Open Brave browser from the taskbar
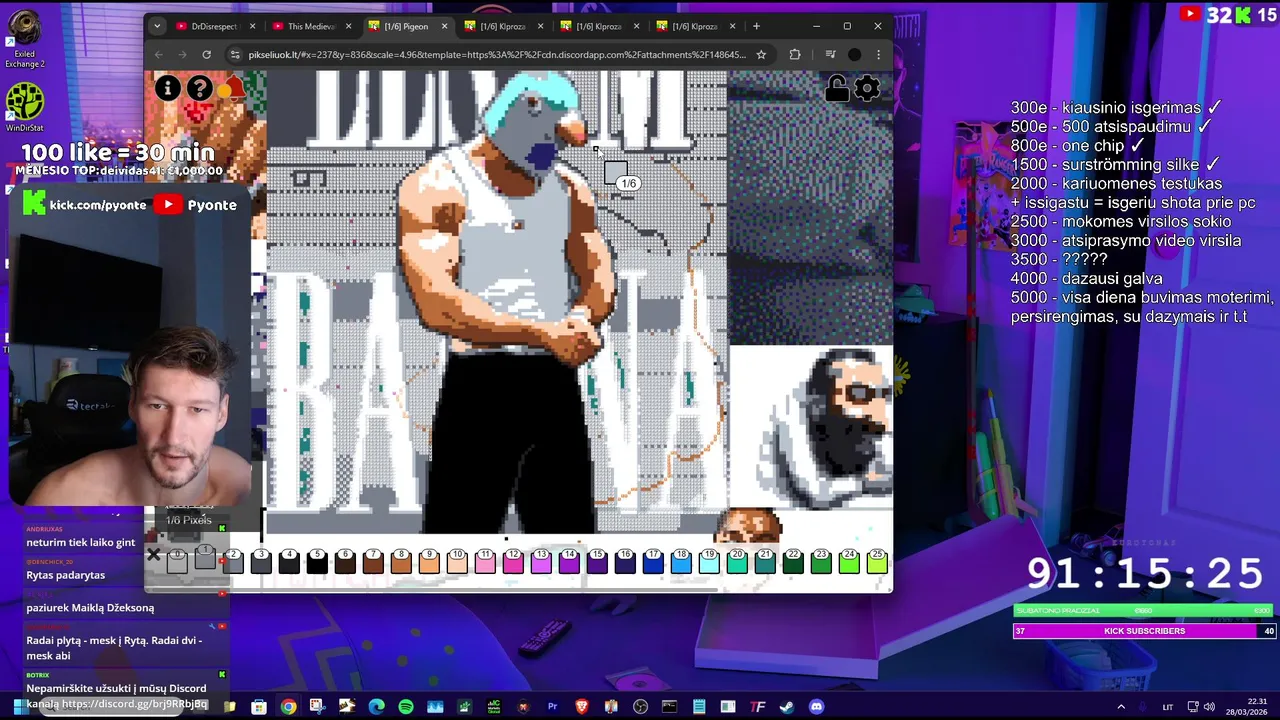 (582, 707)
